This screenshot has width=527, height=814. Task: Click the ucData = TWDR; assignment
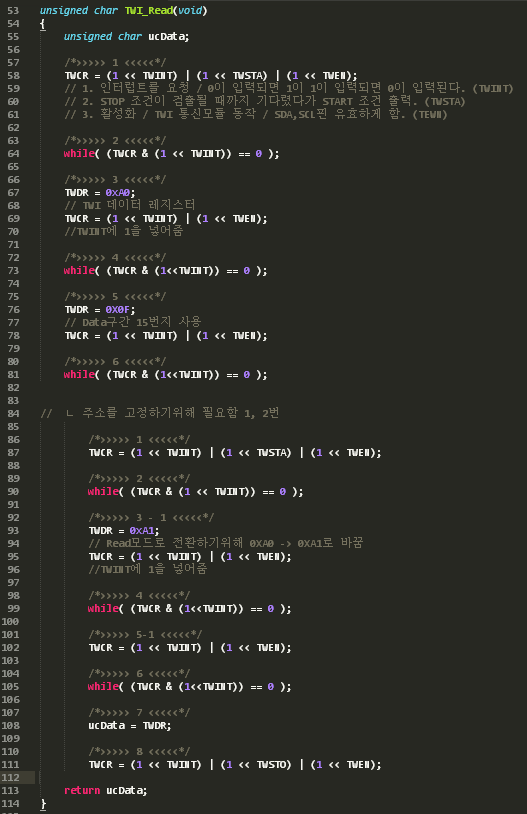click(129, 726)
